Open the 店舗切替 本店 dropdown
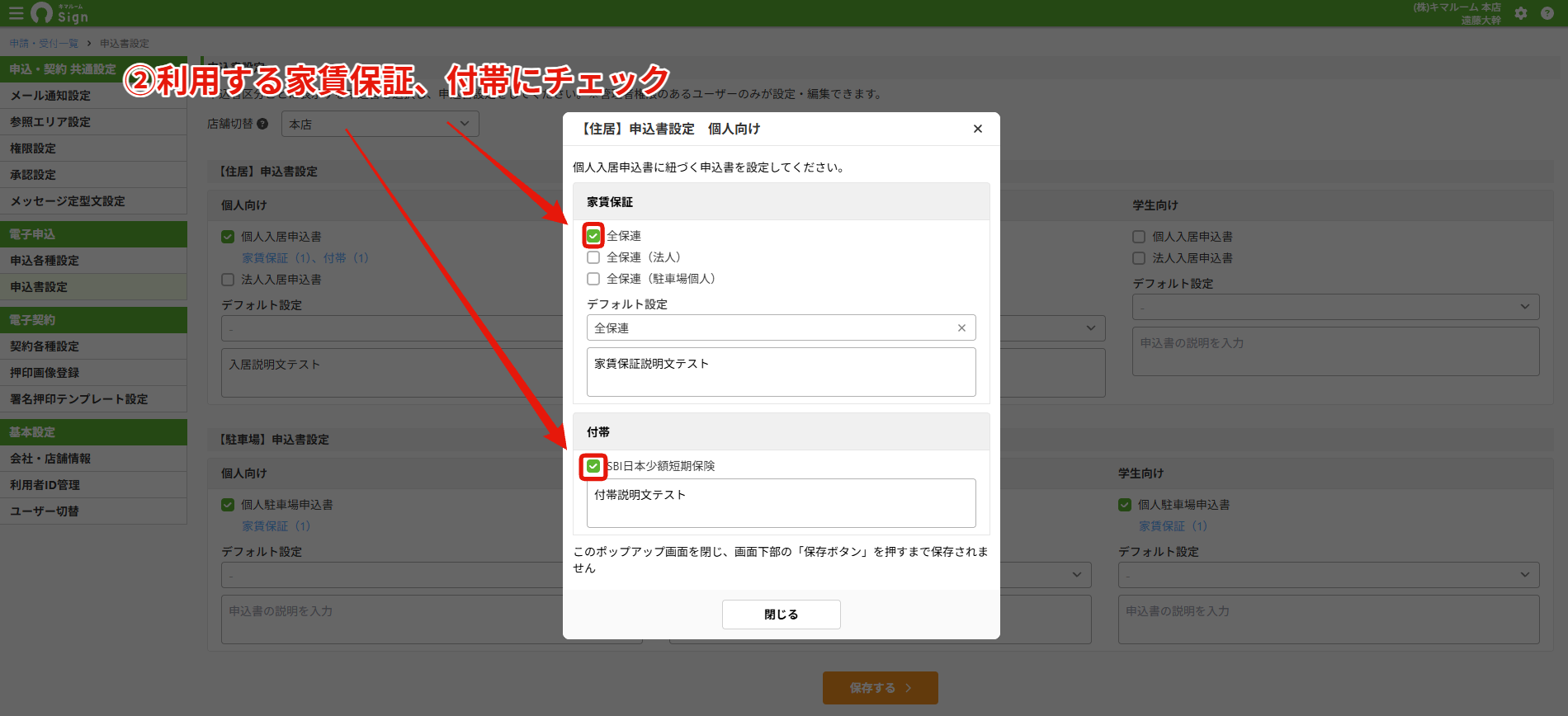This screenshot has width=1568, height=716. pos(380,124)
